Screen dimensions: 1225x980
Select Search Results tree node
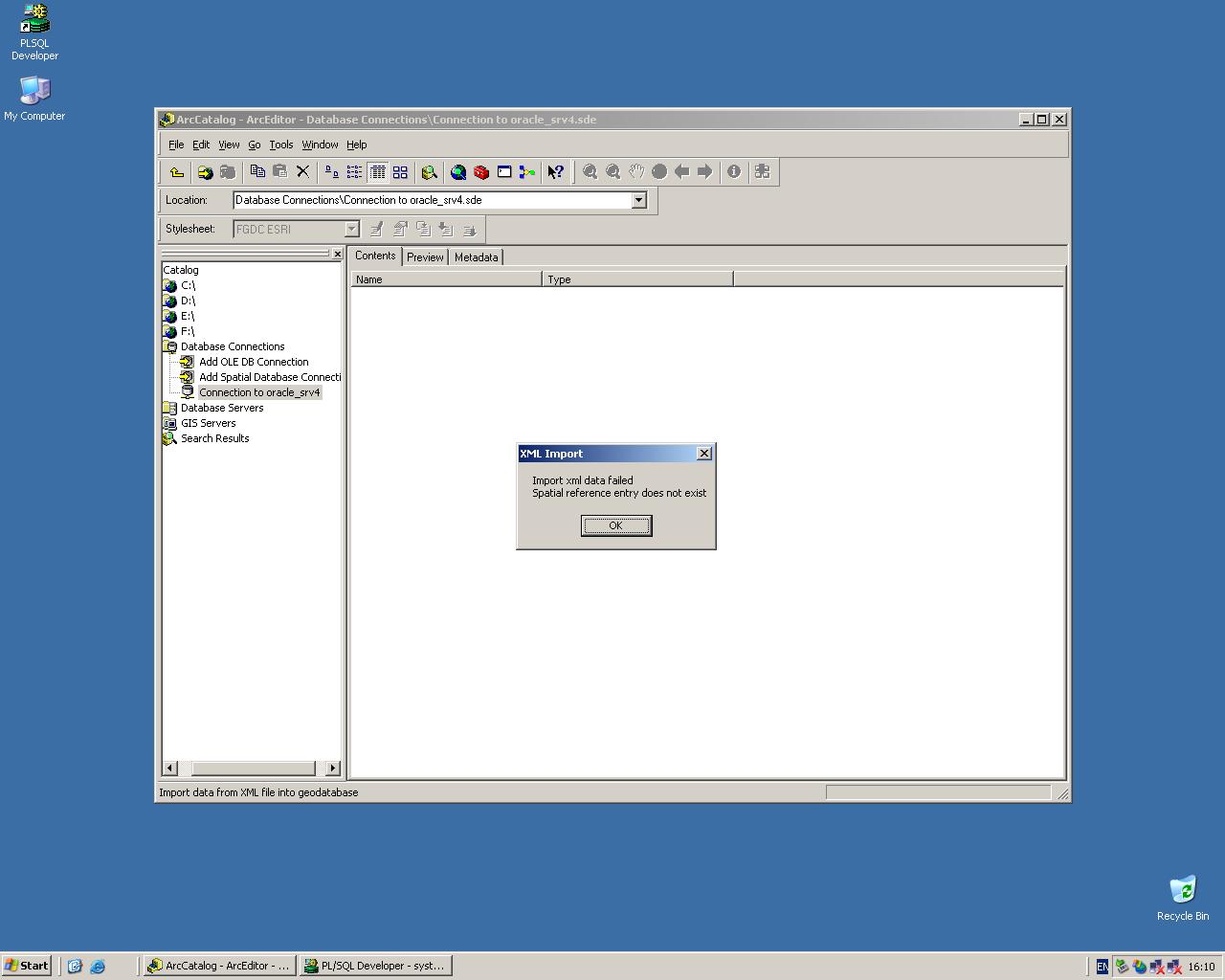click(x=214, y=438)
